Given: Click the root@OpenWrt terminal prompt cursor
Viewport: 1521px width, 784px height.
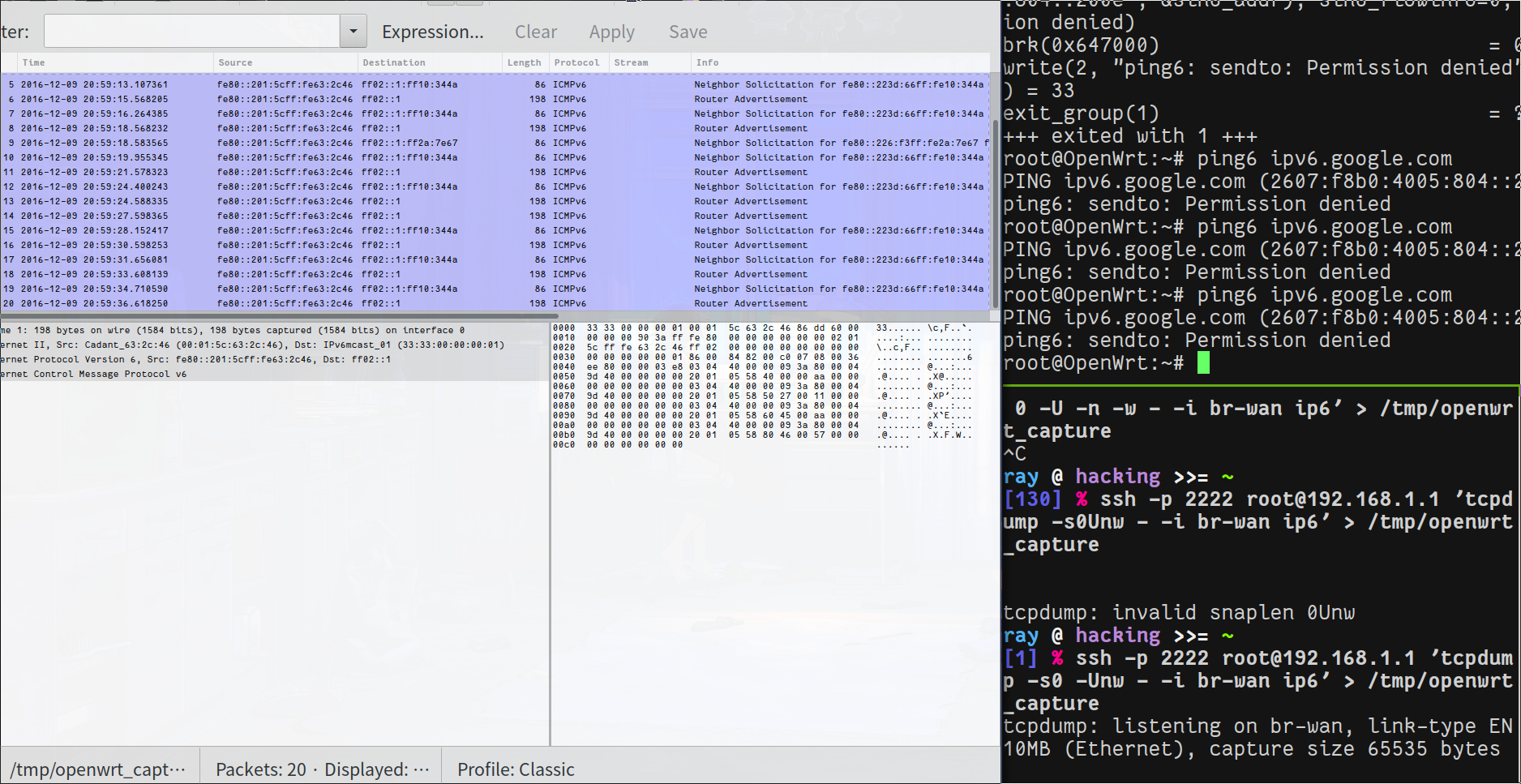Looking at the screenshot, I should tap(1203, 363).
